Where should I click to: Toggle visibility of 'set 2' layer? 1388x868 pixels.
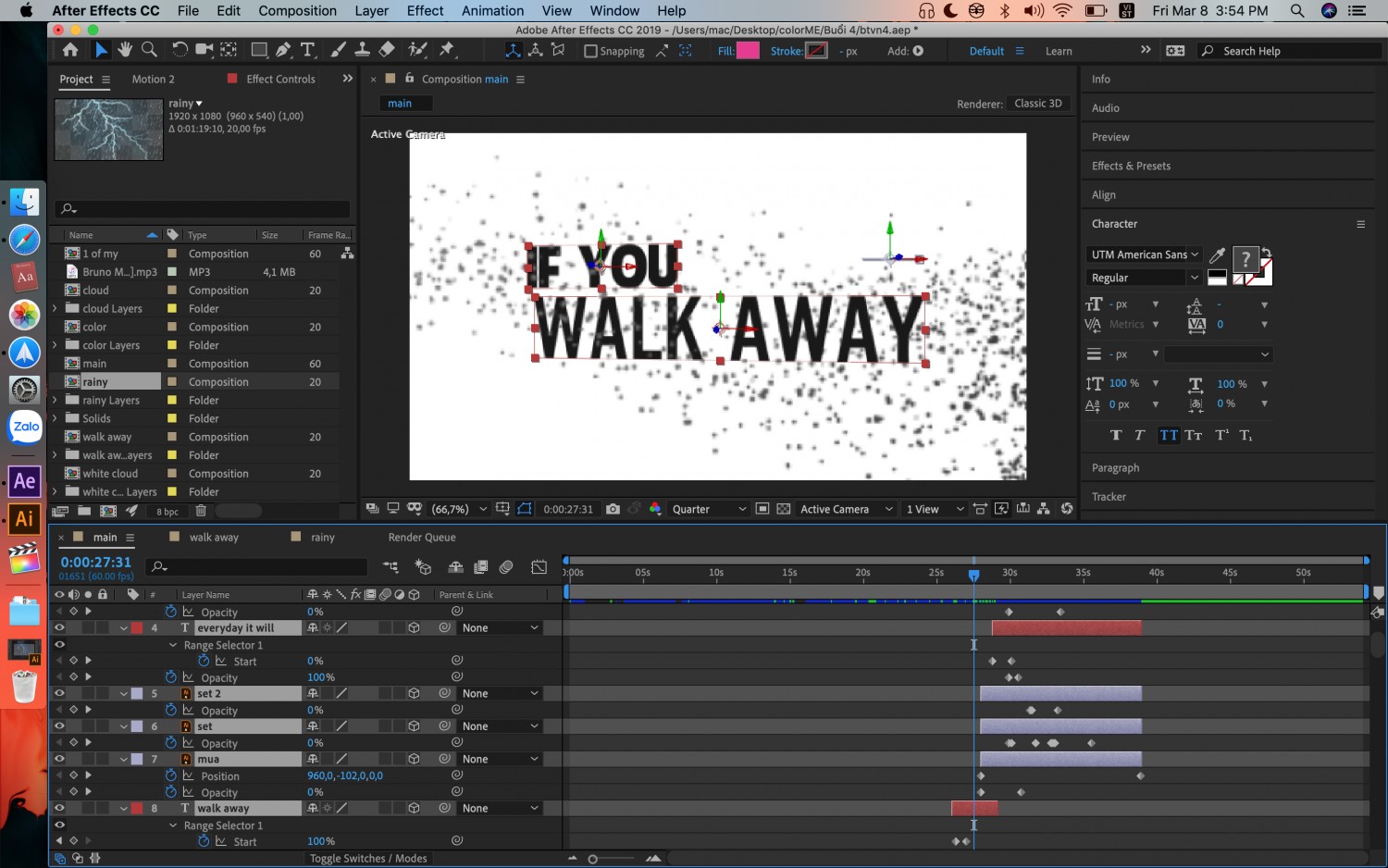click(x=59, y=693)
